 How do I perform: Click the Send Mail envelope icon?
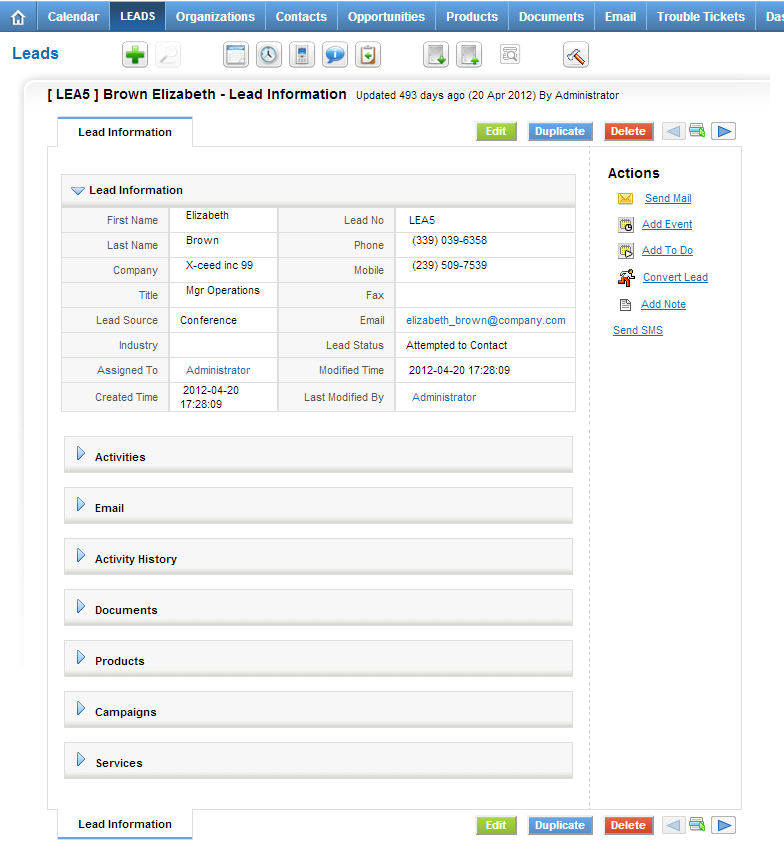click(625, 199)
